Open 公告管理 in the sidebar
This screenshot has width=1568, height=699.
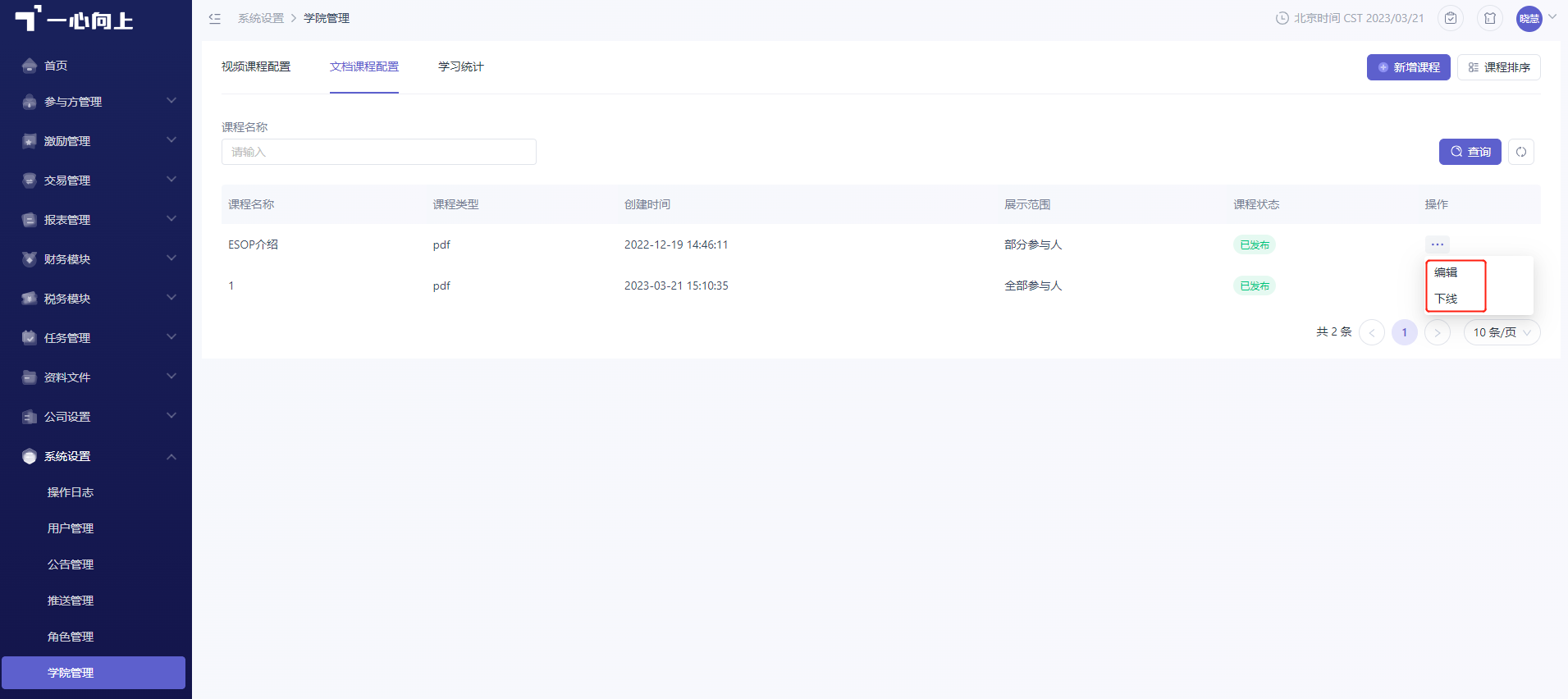click(71, 564)
